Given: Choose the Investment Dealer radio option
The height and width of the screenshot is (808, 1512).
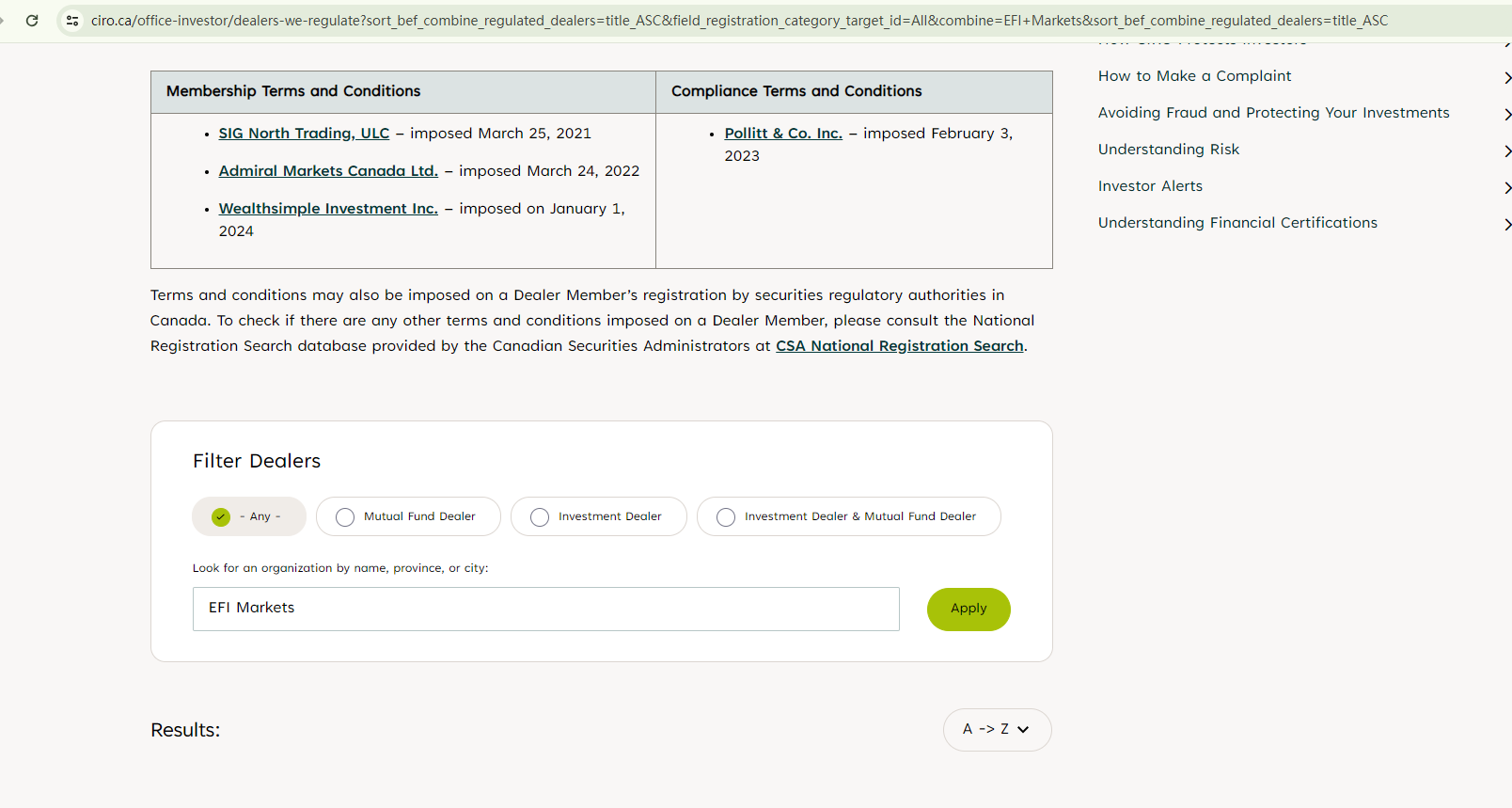Looking at the screenshot, I should click(x=540, y=516).
